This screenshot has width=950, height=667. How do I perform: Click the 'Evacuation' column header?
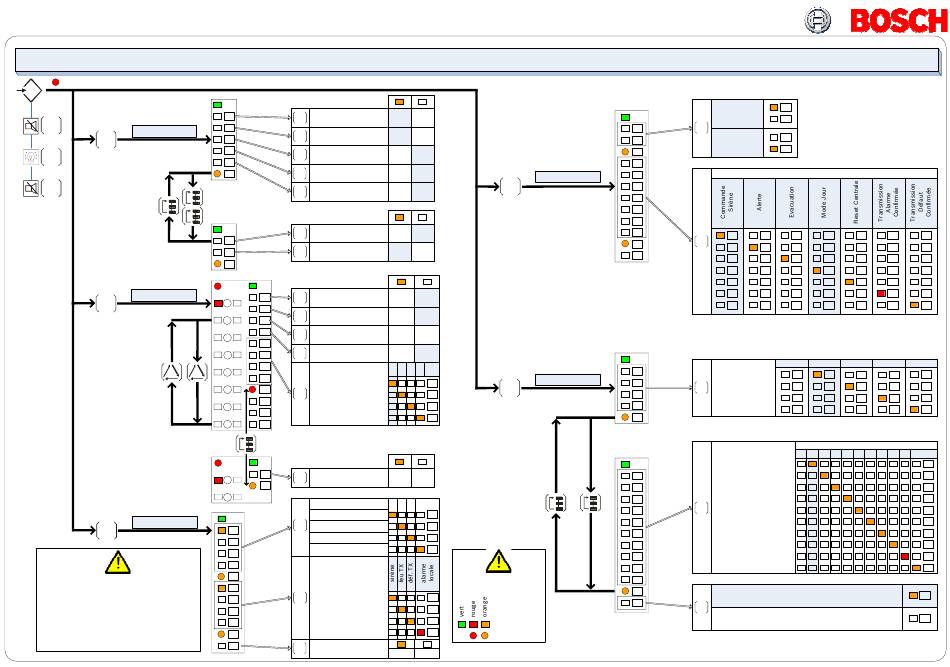(791, 202)
